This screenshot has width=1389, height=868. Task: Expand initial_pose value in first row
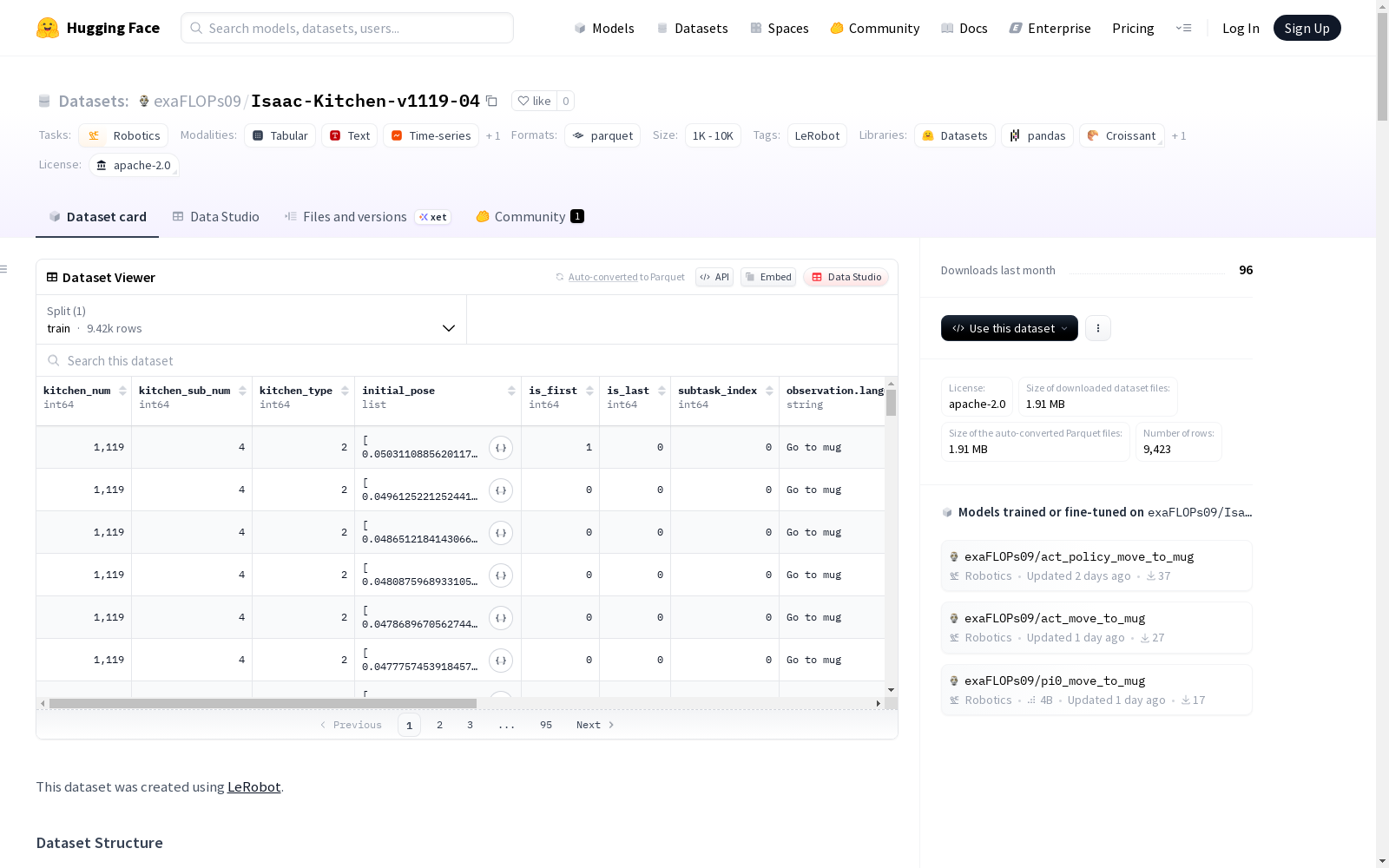tap(501, 448)
